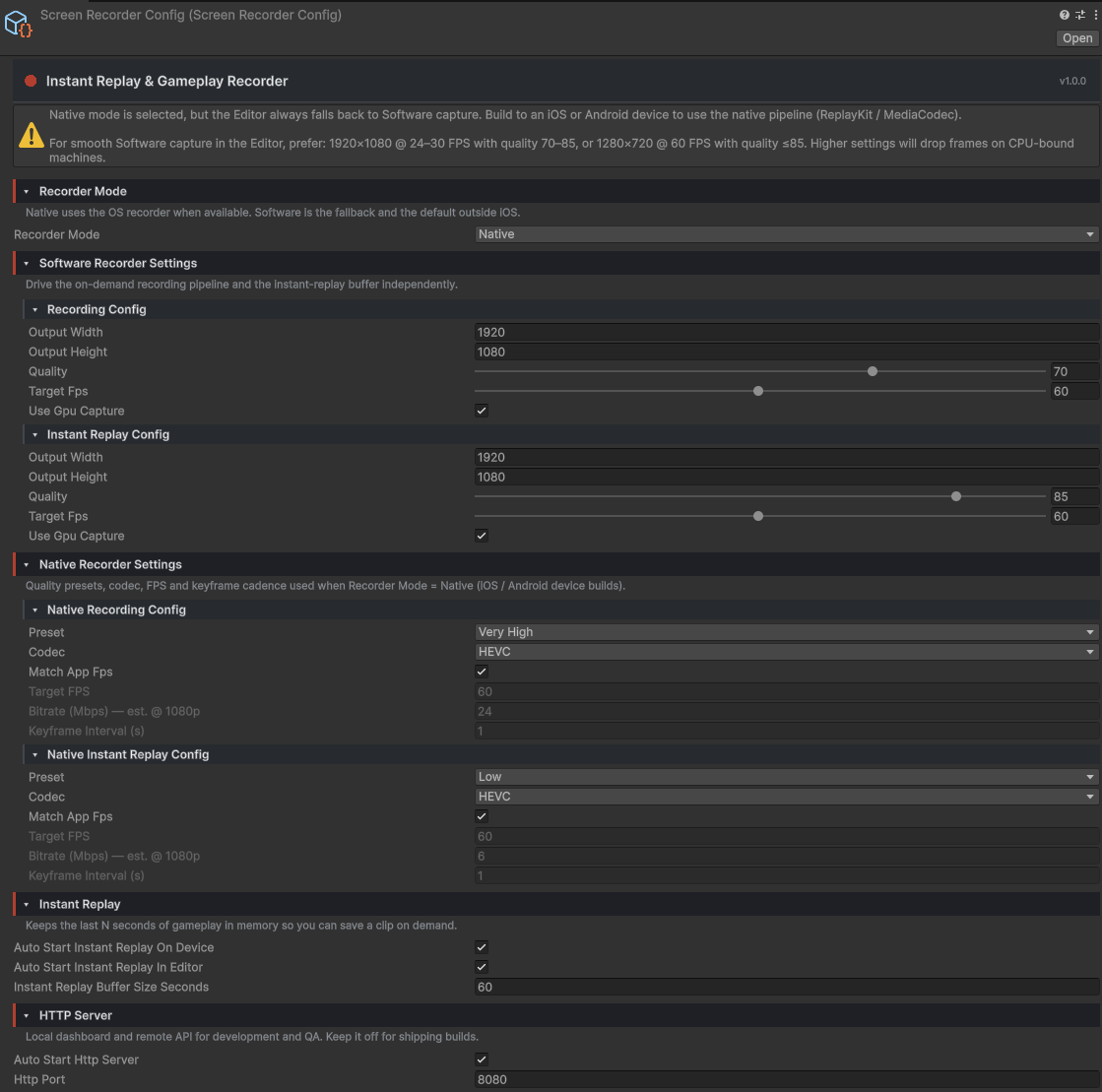Click the Bitrate field showing 6

pos(787,856)
